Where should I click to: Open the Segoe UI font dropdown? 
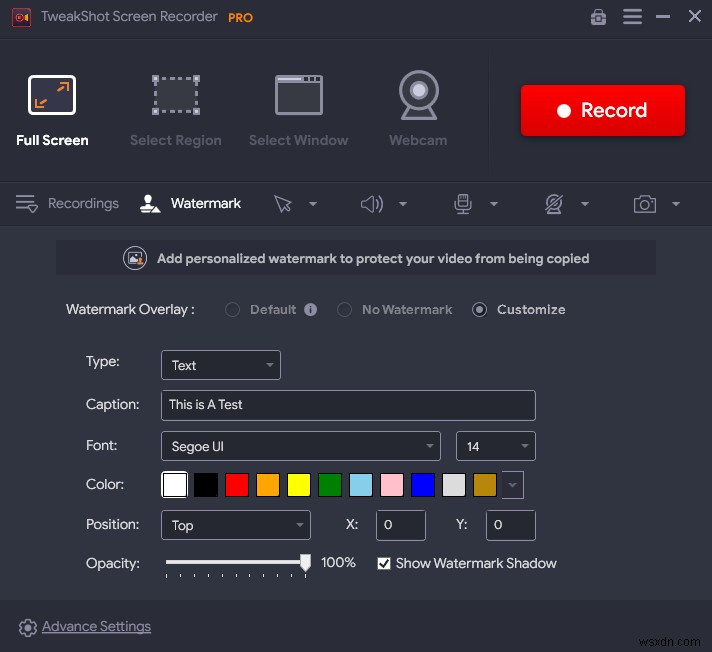[301, 446]
